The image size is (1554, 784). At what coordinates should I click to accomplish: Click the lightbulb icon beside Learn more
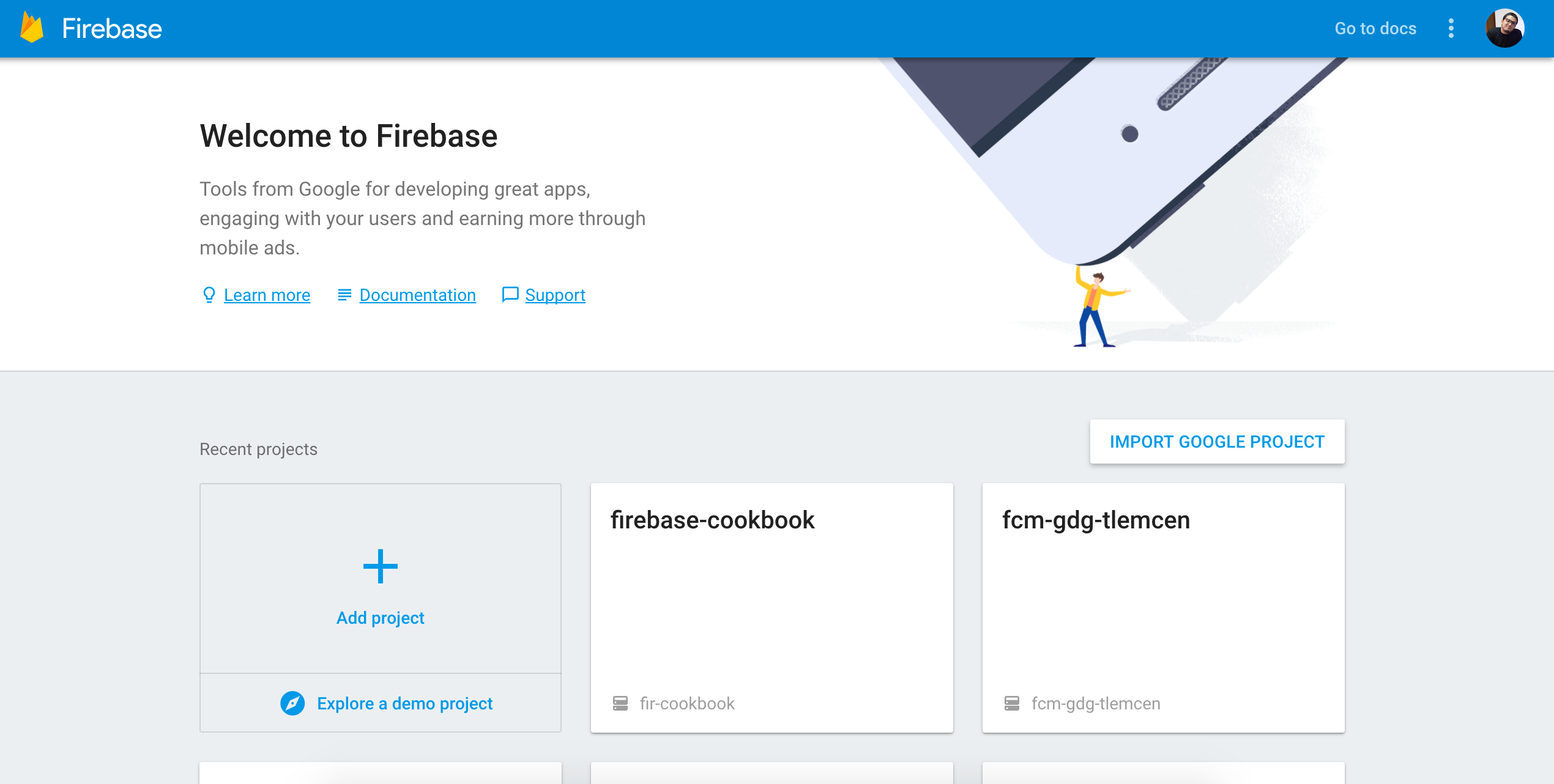(x=209, y=295)
